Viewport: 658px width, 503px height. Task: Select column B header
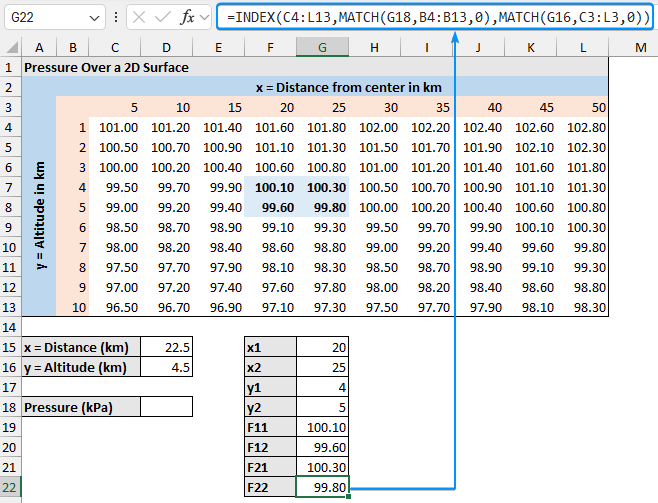[73, 47]
